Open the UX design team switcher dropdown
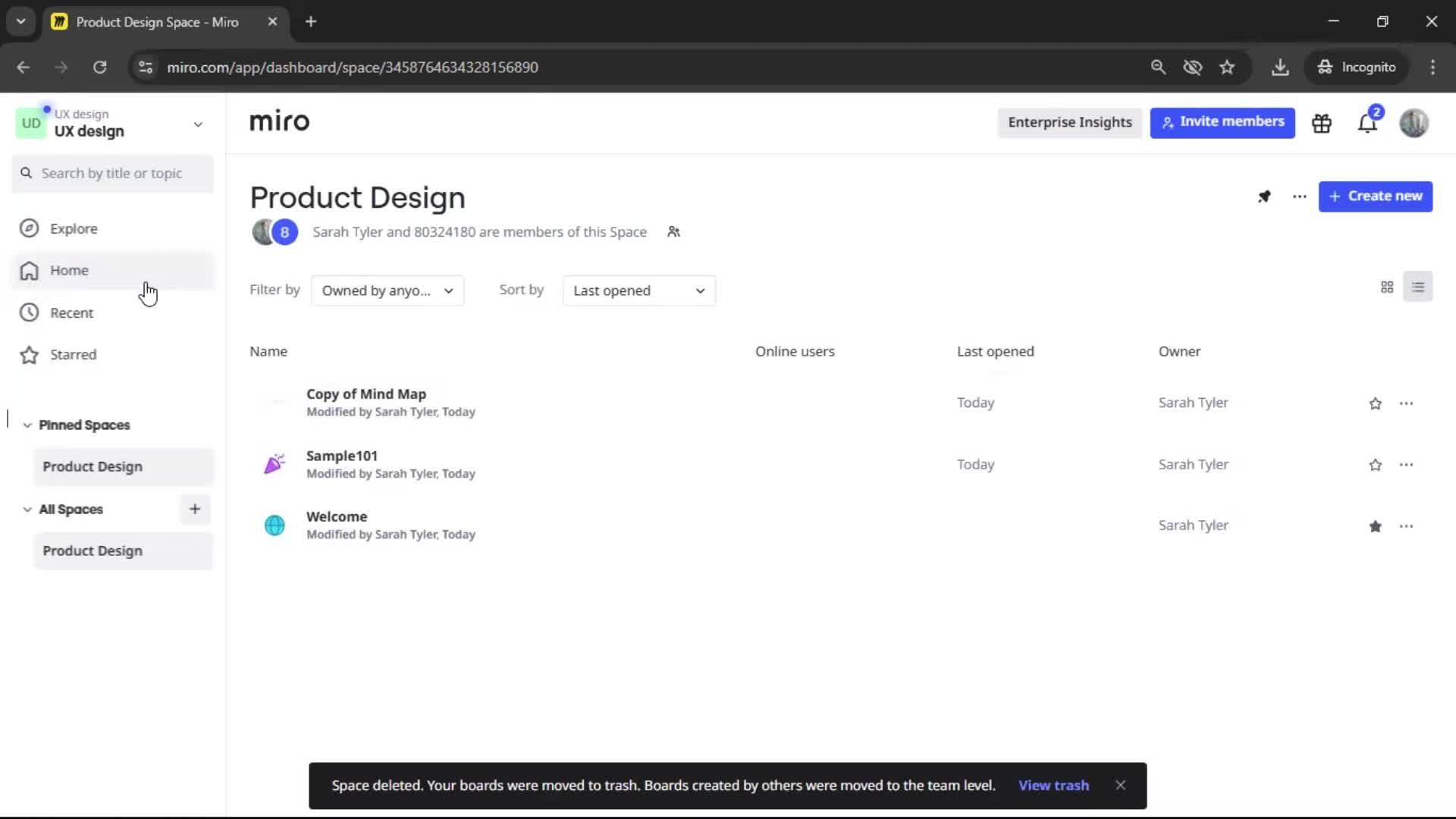 (198, 124)
